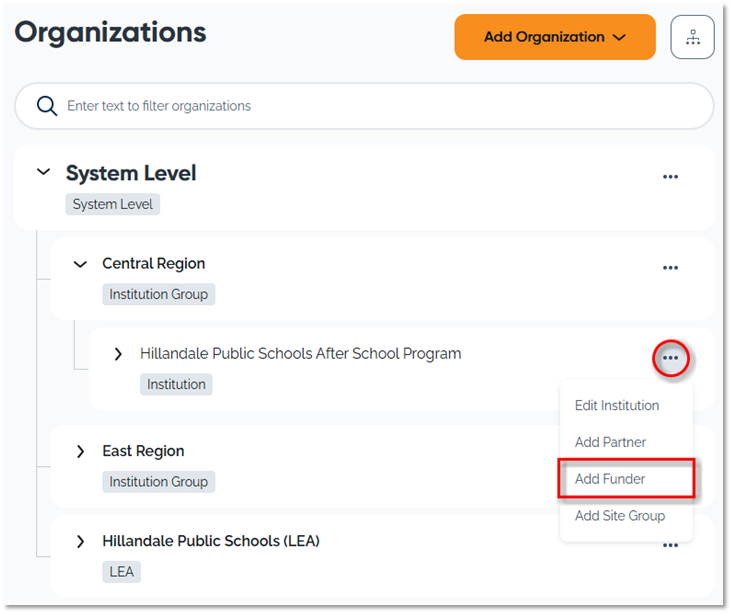Screen dimensions: 732x614
Task: Select the Central Region organization name
Action: click(153, 264)
